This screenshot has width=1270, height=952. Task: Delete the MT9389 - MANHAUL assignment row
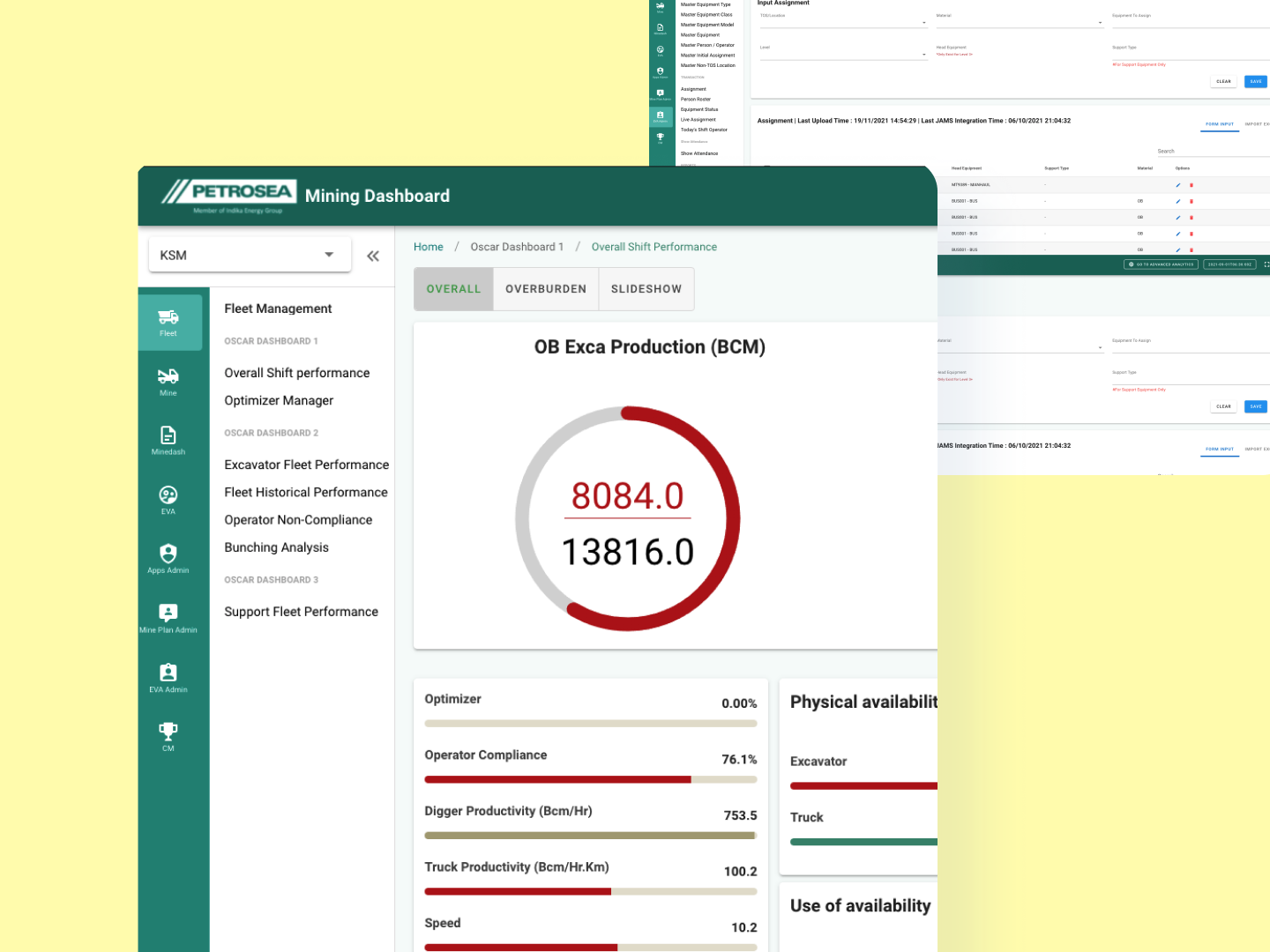tap(1192, 185)
